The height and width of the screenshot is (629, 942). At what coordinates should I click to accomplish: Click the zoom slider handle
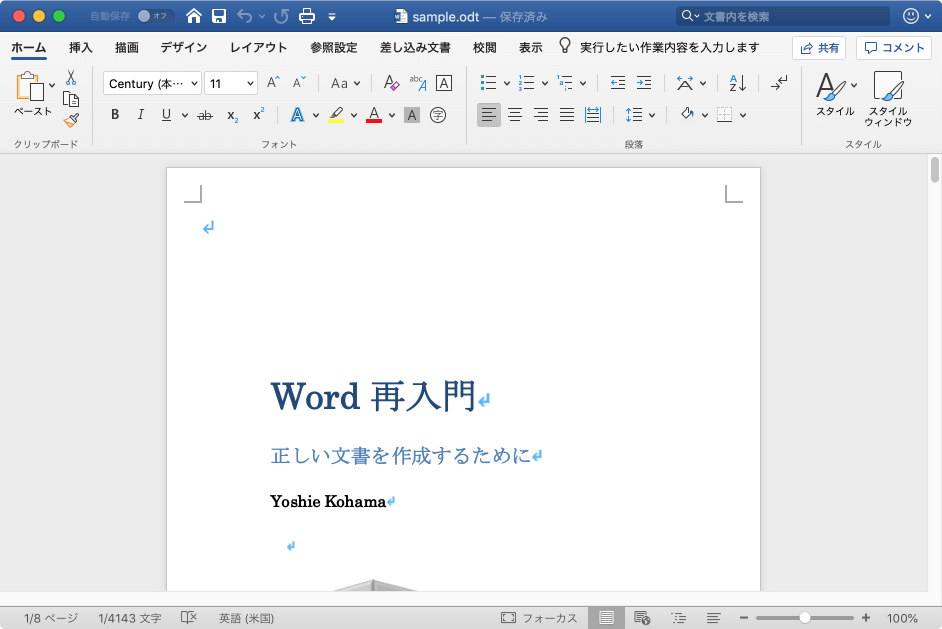coord(805,618)
